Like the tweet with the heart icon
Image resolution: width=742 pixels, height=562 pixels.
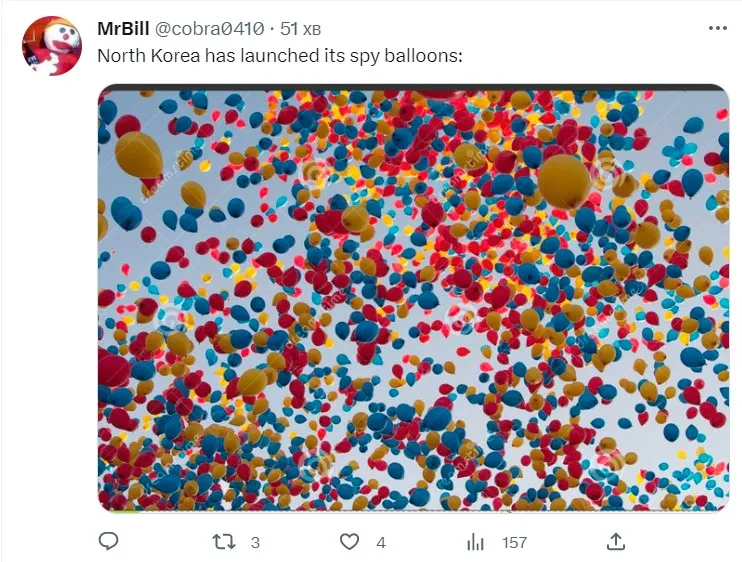tap(349, 541)
